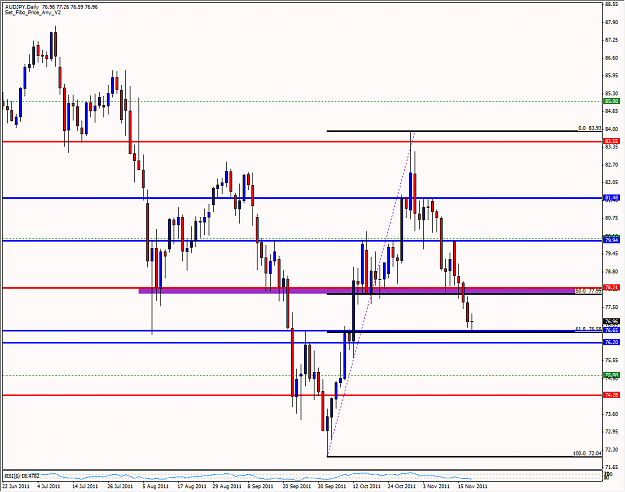Click the 84.65 price axis label

(x=612, y=111)
